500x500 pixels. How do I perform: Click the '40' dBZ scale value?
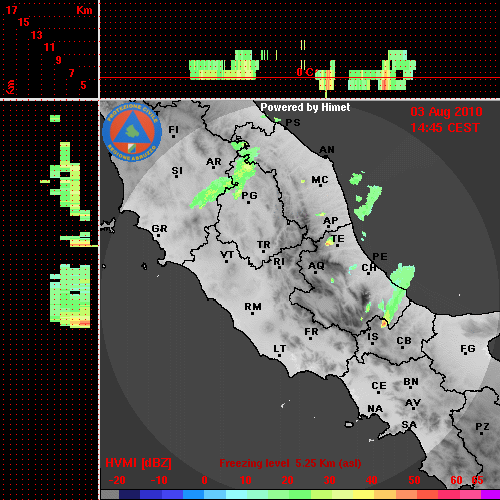372,480
